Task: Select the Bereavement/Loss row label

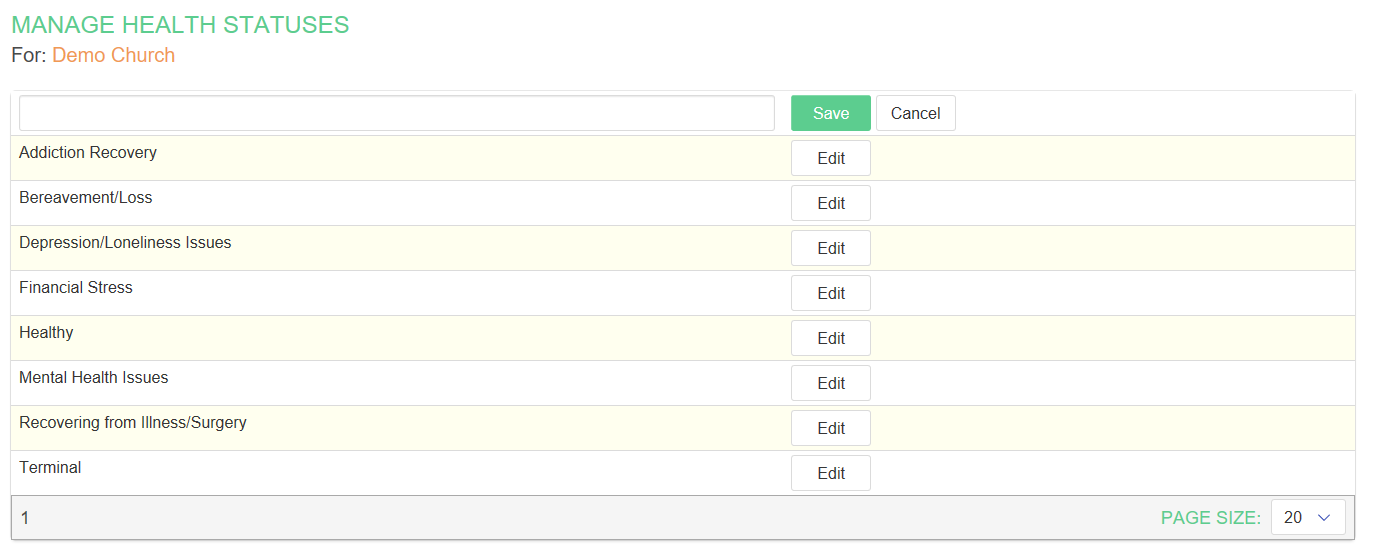Action: coord(86,198)
